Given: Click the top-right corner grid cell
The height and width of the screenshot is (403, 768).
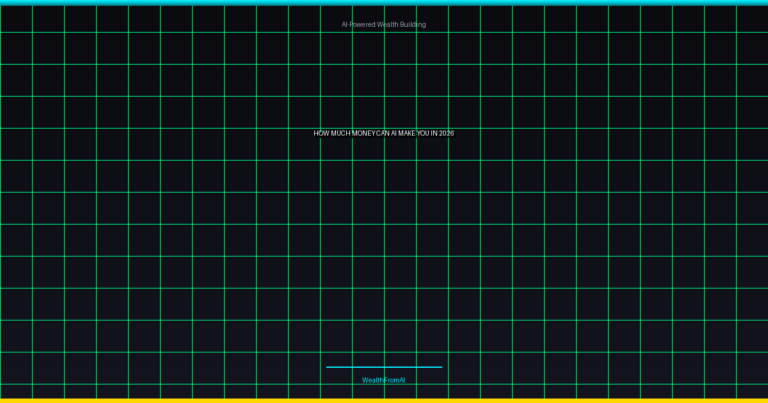Looking at the screenshot, I should [x=752, y=19].
